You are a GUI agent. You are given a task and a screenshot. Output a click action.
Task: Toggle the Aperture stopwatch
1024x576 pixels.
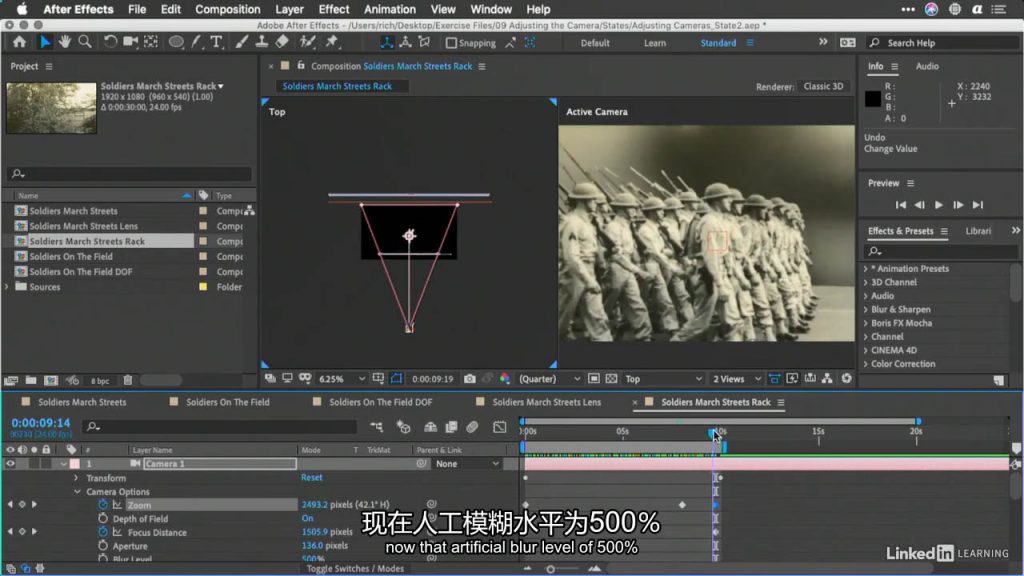point(103,546)
